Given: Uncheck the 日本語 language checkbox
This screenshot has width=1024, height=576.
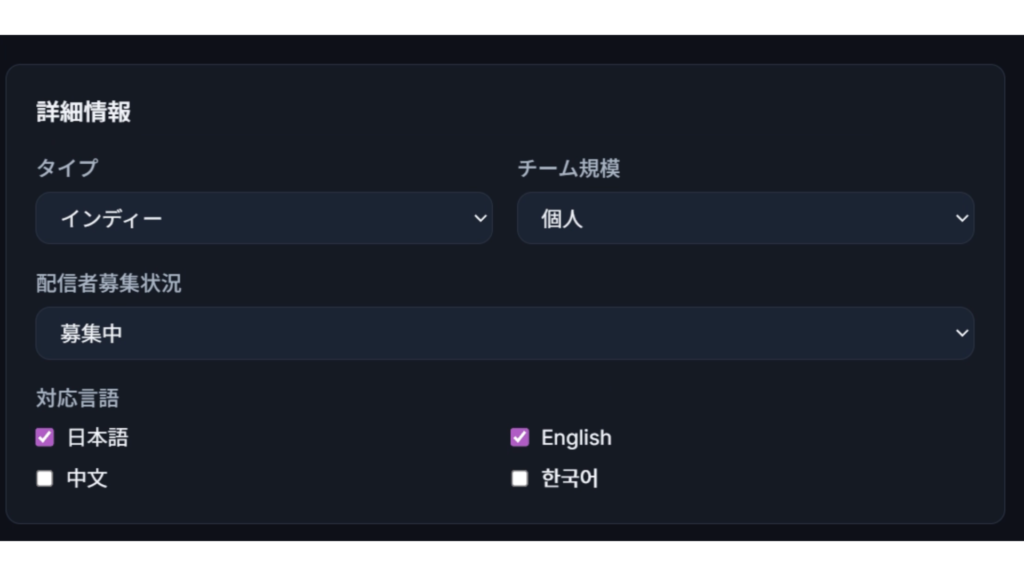Looking at the screenshot, I should click(45, 437).
